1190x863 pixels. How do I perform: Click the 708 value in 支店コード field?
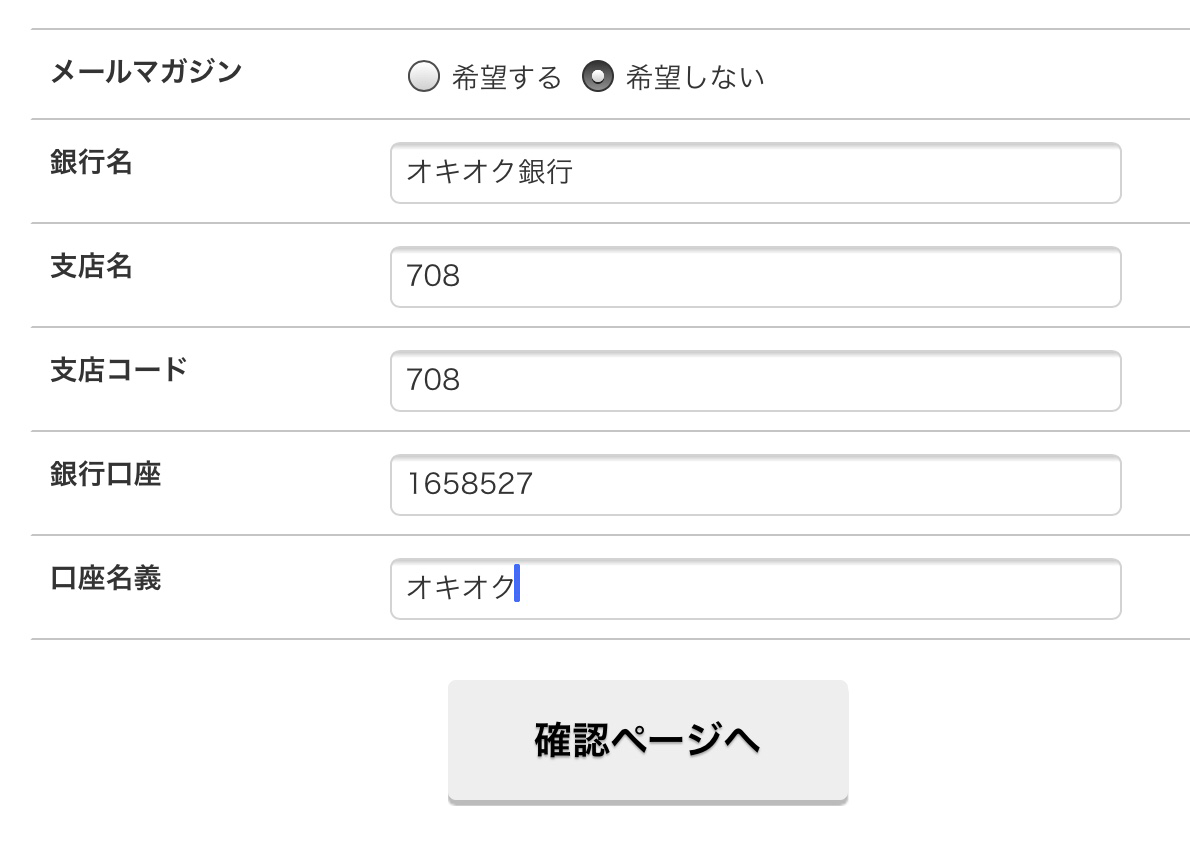pyautogui.click(x=433, y=381)
